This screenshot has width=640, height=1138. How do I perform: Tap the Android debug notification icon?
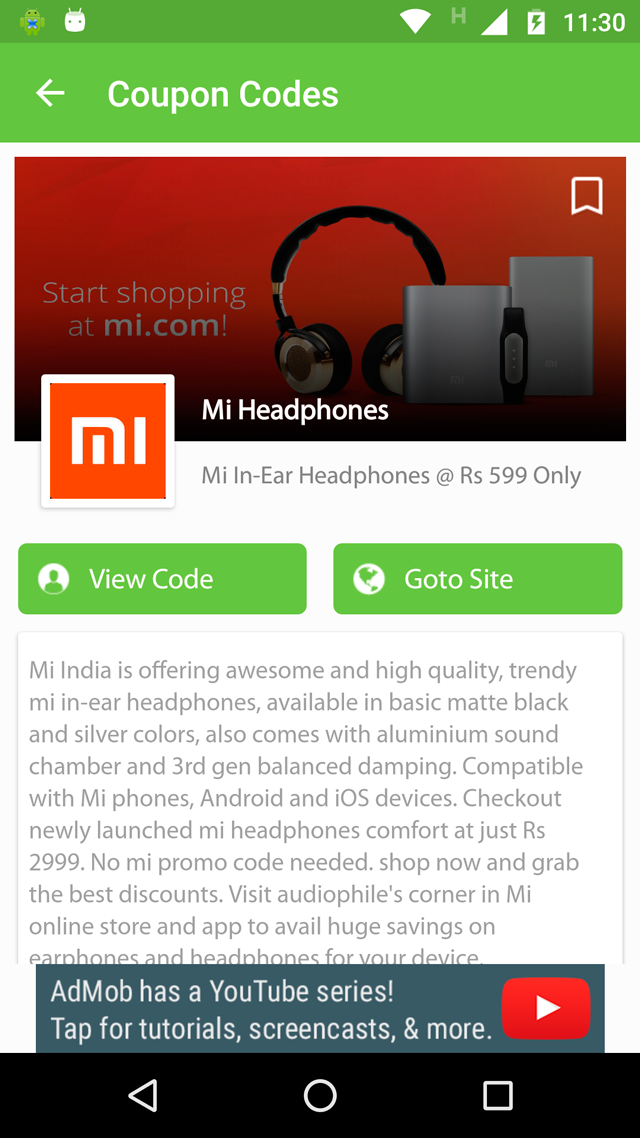tap(32, 22)
